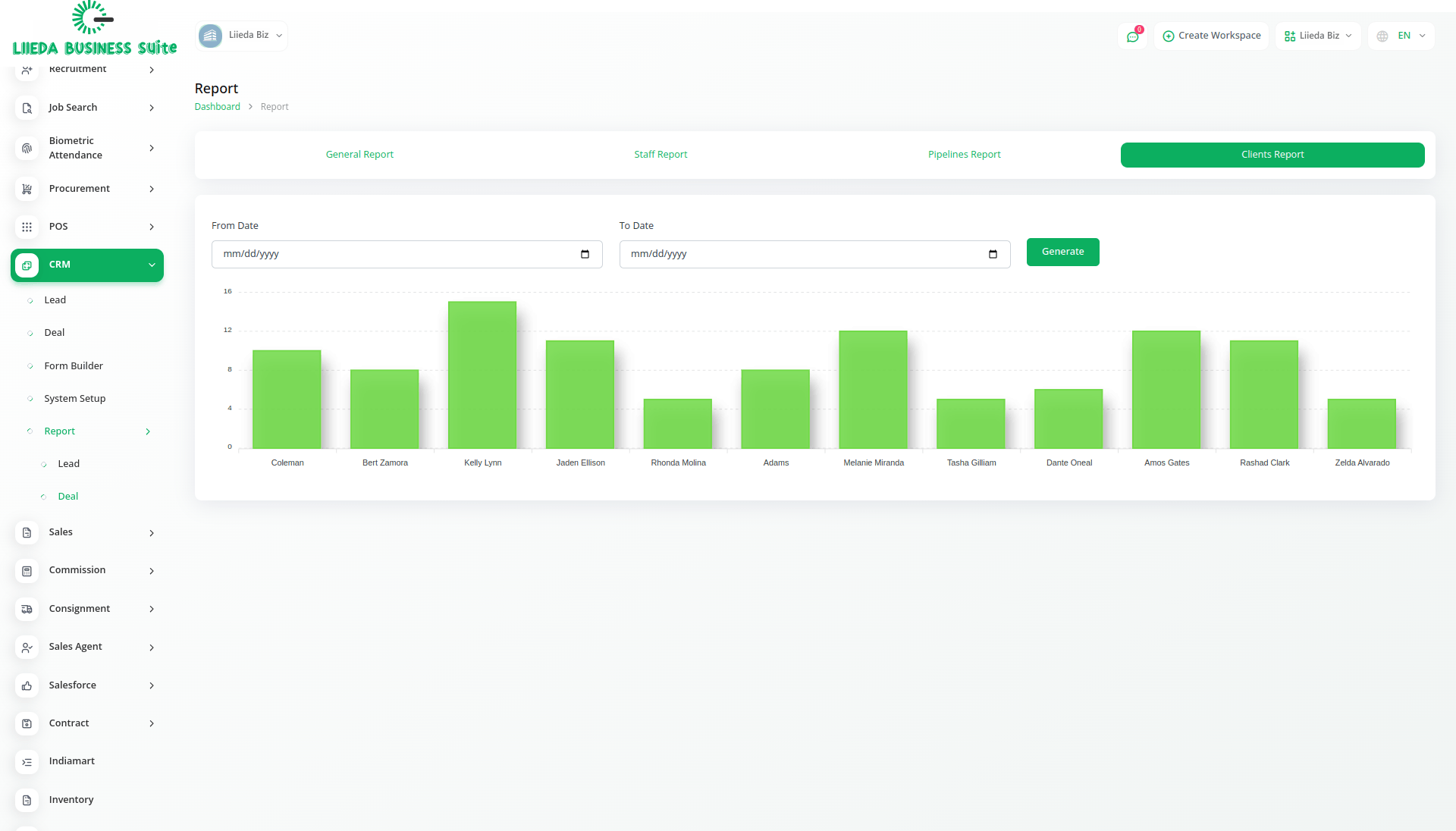The height and width of the screenshot is (831, 1456).
Task: Click the POS grid icon
Action: (x=27, y=227)
